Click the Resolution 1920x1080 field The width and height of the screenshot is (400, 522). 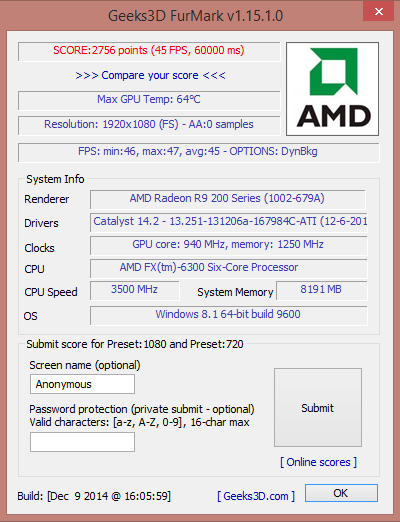click(149, 125)
